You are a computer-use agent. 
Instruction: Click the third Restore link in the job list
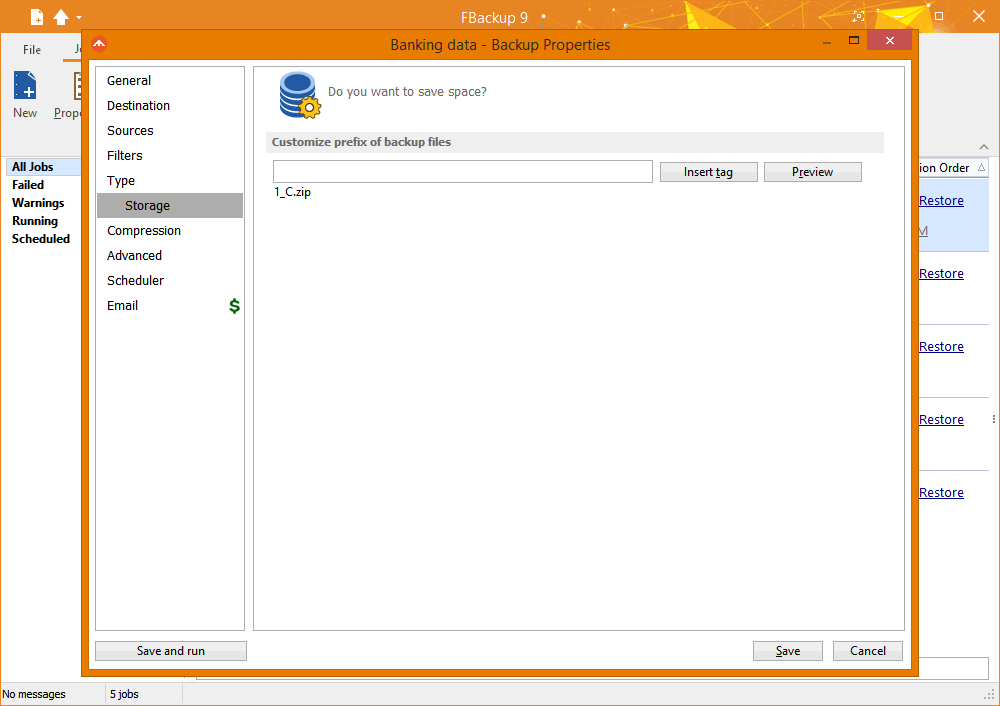pos(941,346)
